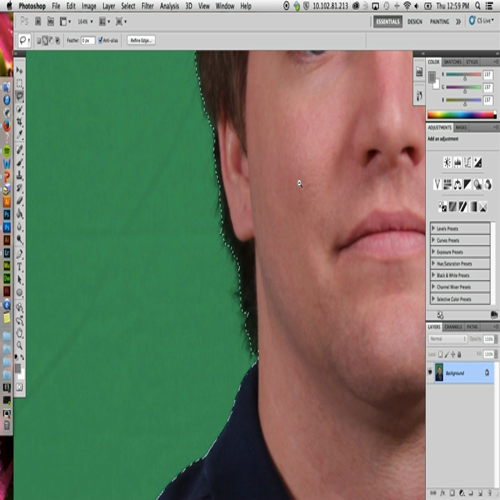Select the Move tool
This screenshot has width=500, height=500.
point(19,70)
